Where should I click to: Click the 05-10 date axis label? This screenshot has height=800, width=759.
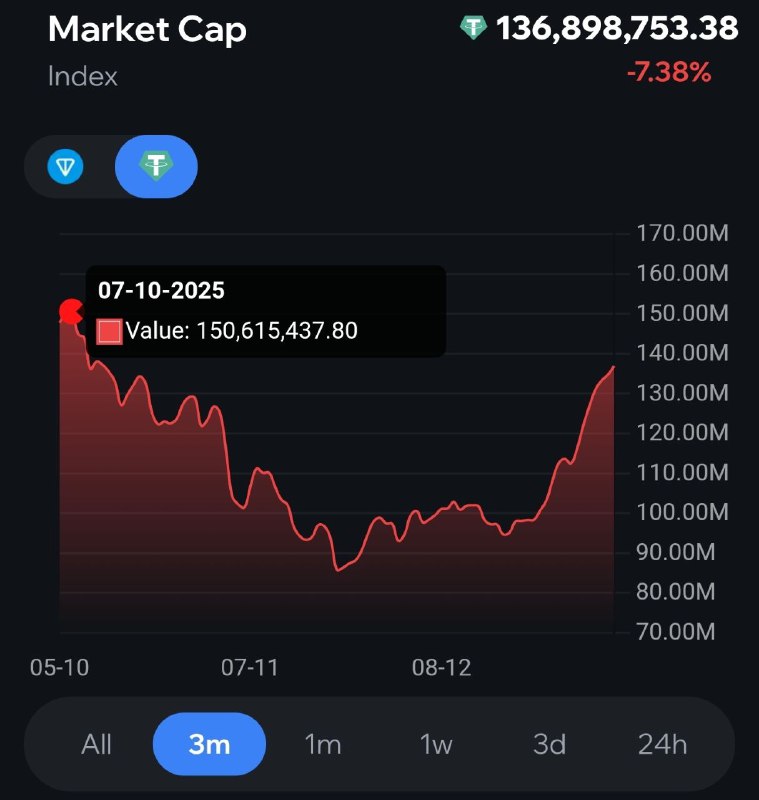click(x=59, y=668)
